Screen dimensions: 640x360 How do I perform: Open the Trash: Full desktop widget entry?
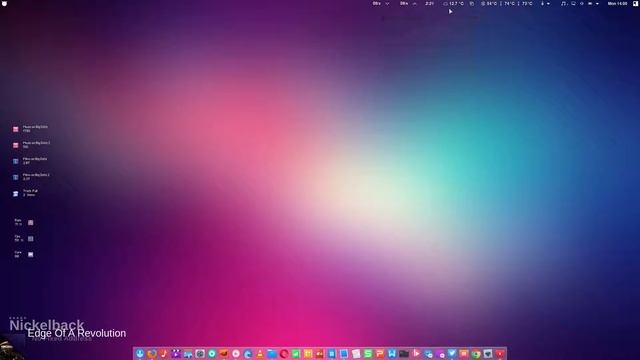25,193
